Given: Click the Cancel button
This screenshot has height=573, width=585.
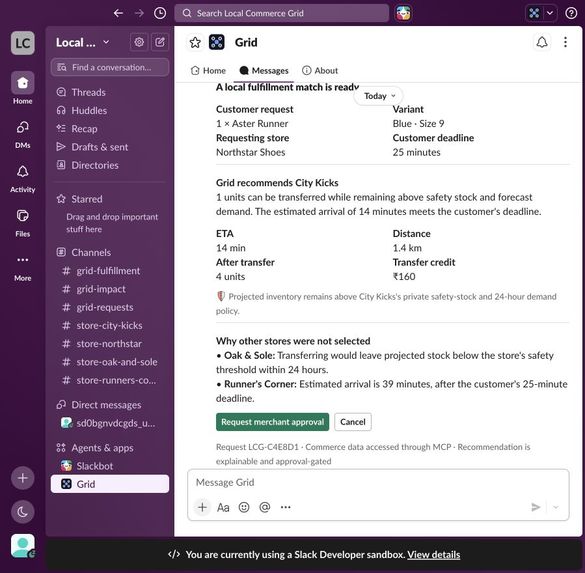Looking at the screenshot, I should point(353,422).
